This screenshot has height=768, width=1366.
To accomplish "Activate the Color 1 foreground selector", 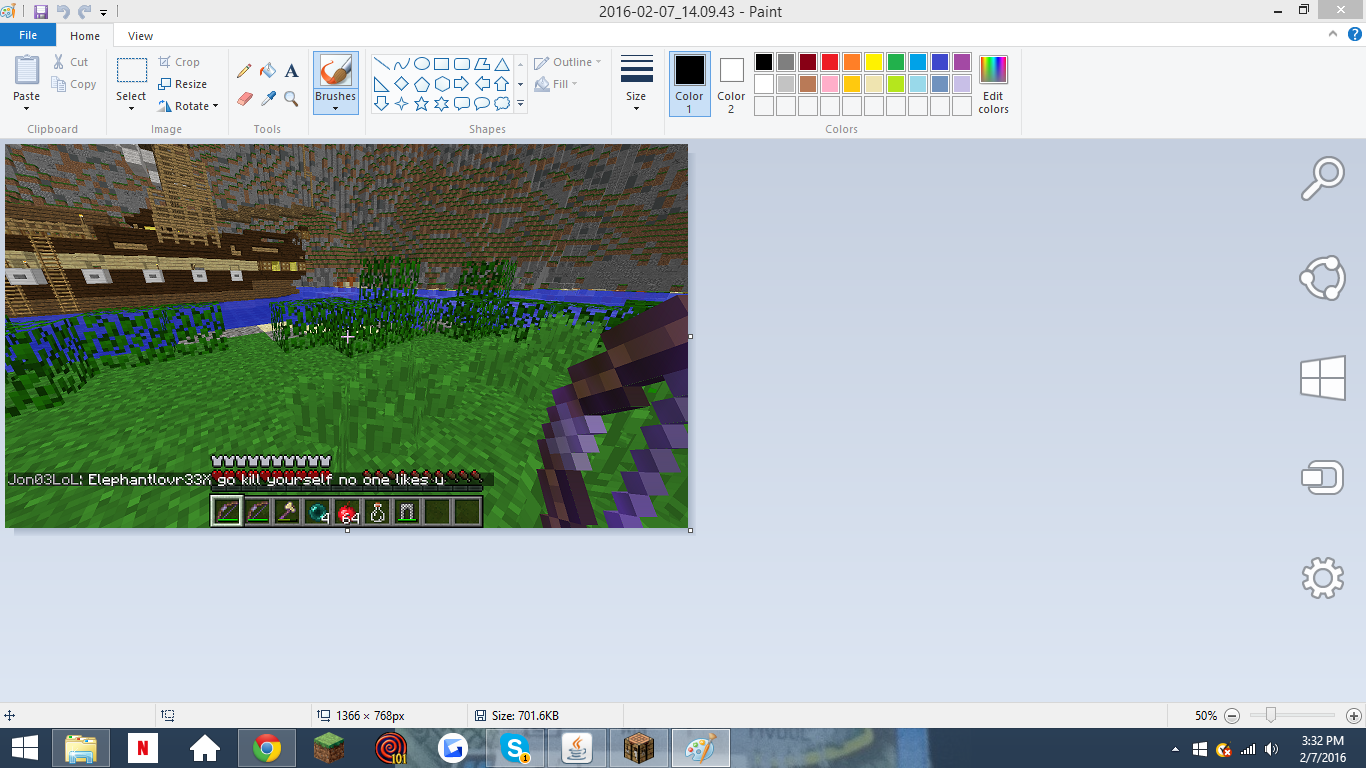I will [x=689, y=84].
